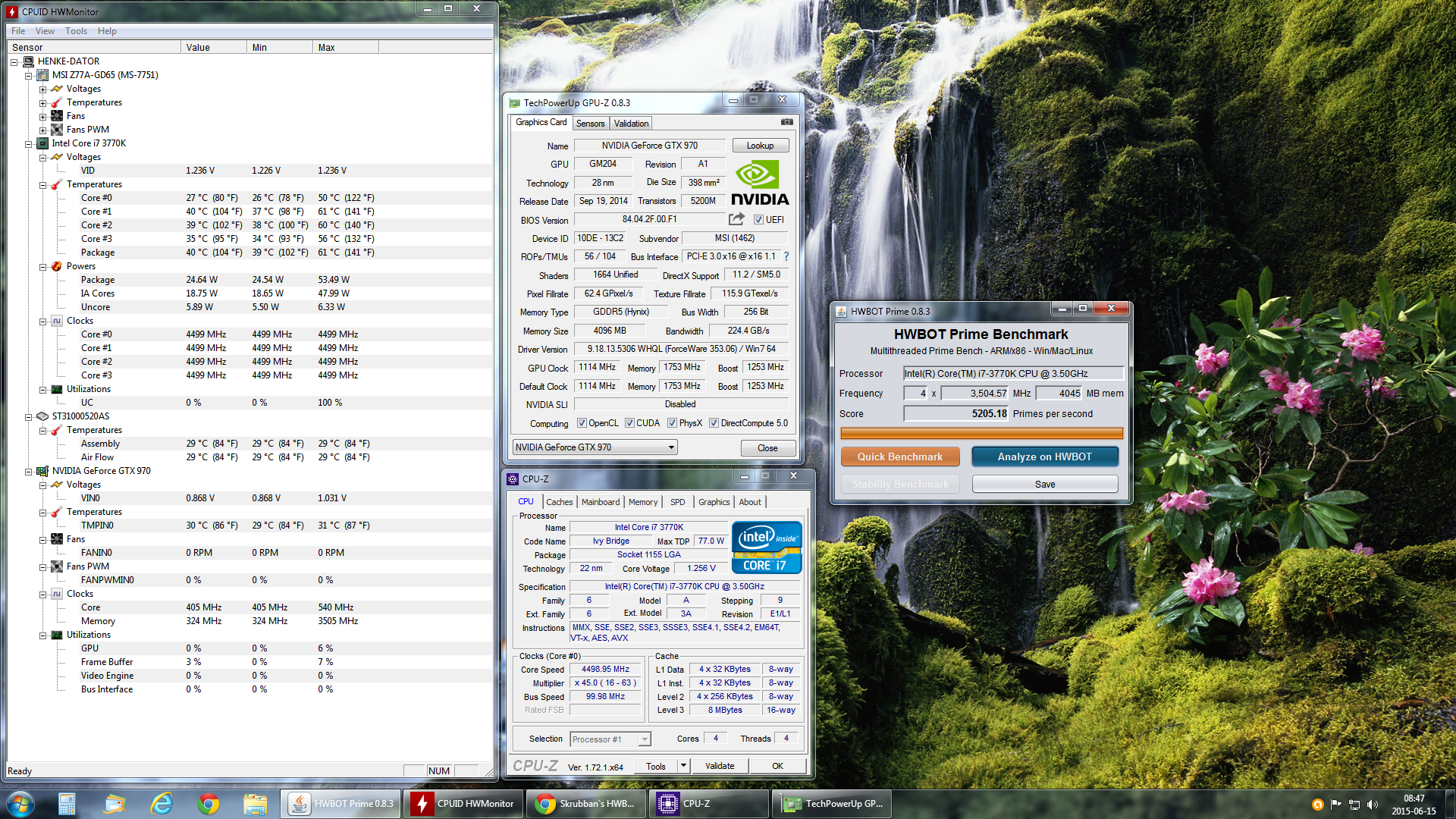This screenshot has height=819, width=1456.
Task: Toggle the PhysX checkbox
Action: point(672,423)
